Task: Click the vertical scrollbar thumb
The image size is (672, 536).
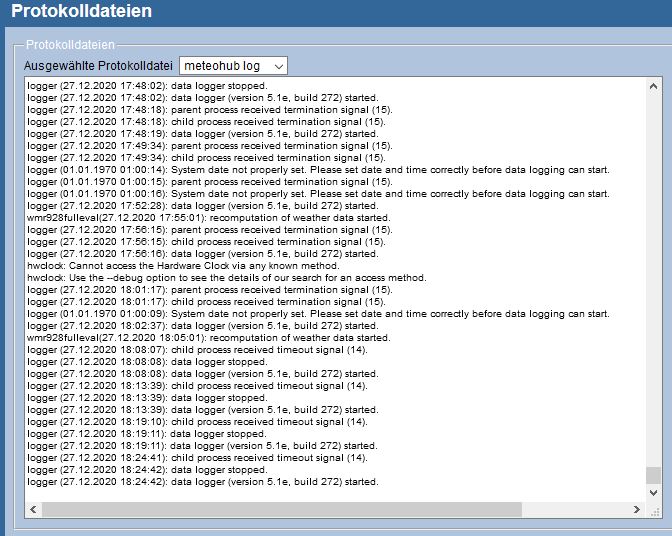Action: [x=653, y=474]
